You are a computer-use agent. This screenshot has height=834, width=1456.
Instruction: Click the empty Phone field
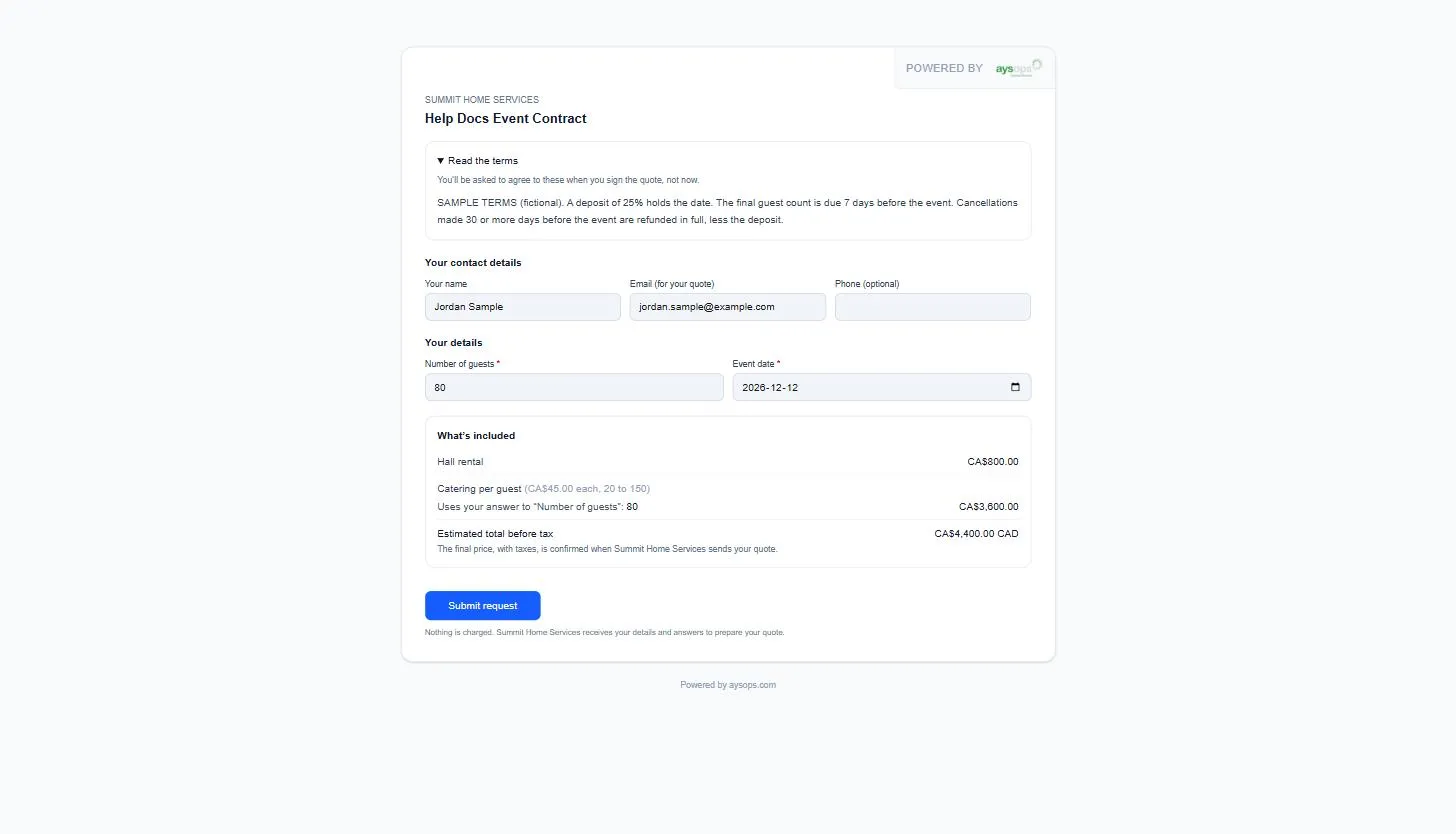(x=933, y=307)
